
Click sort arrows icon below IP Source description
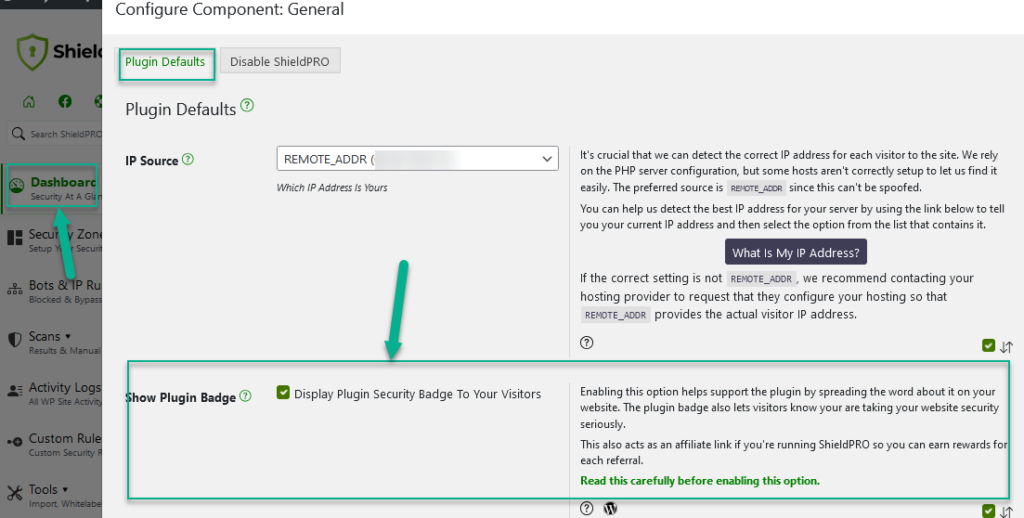pyautogui.click(x=1006, y=347)
